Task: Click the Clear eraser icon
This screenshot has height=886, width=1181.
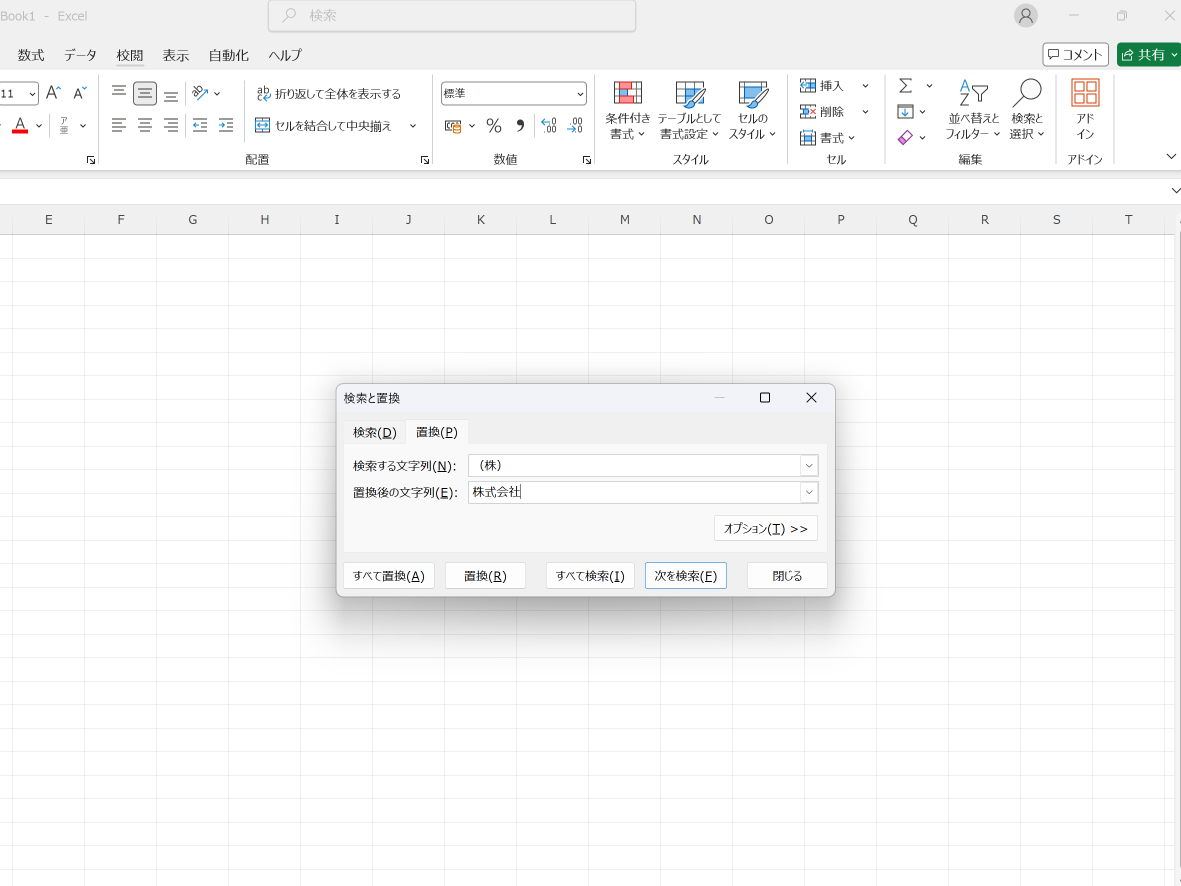Action: tap(905, 138)
